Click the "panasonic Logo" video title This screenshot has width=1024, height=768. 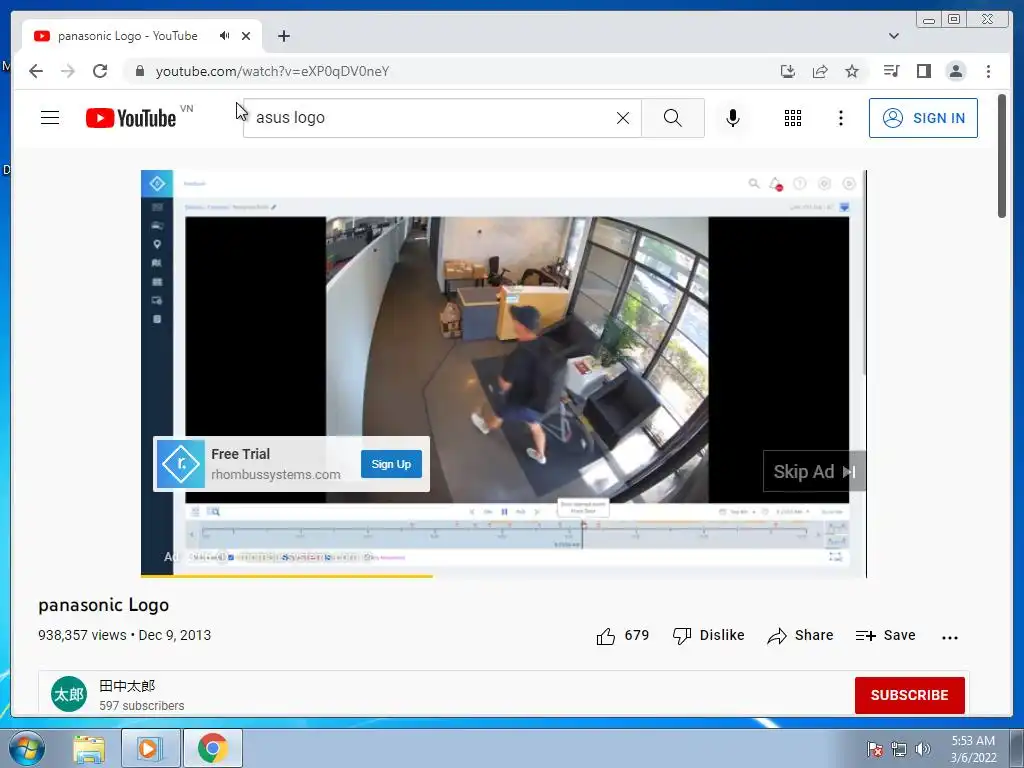tap(103, 605)
